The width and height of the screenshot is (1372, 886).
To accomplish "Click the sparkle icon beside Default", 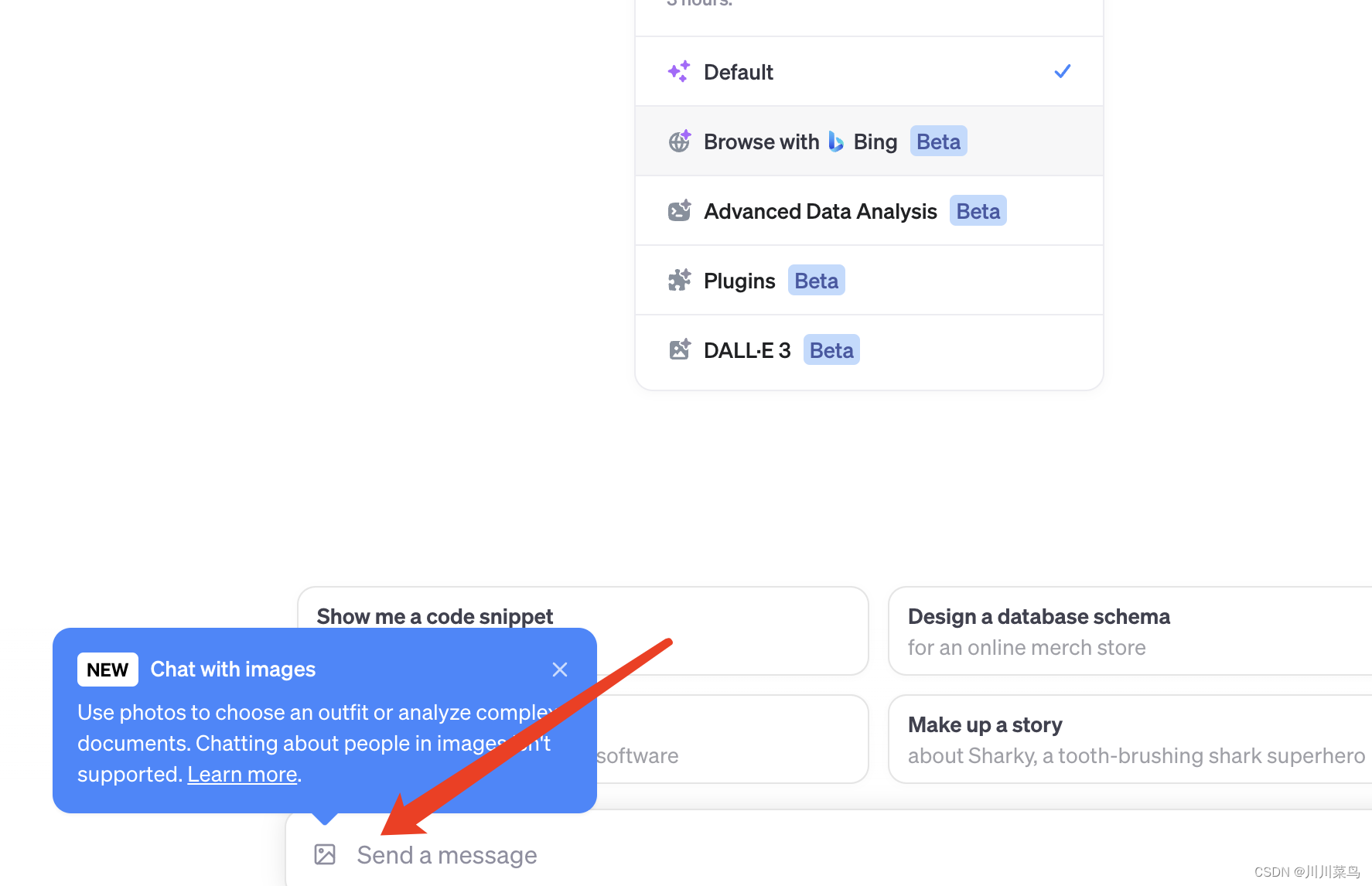I will (x=679, y=72).
